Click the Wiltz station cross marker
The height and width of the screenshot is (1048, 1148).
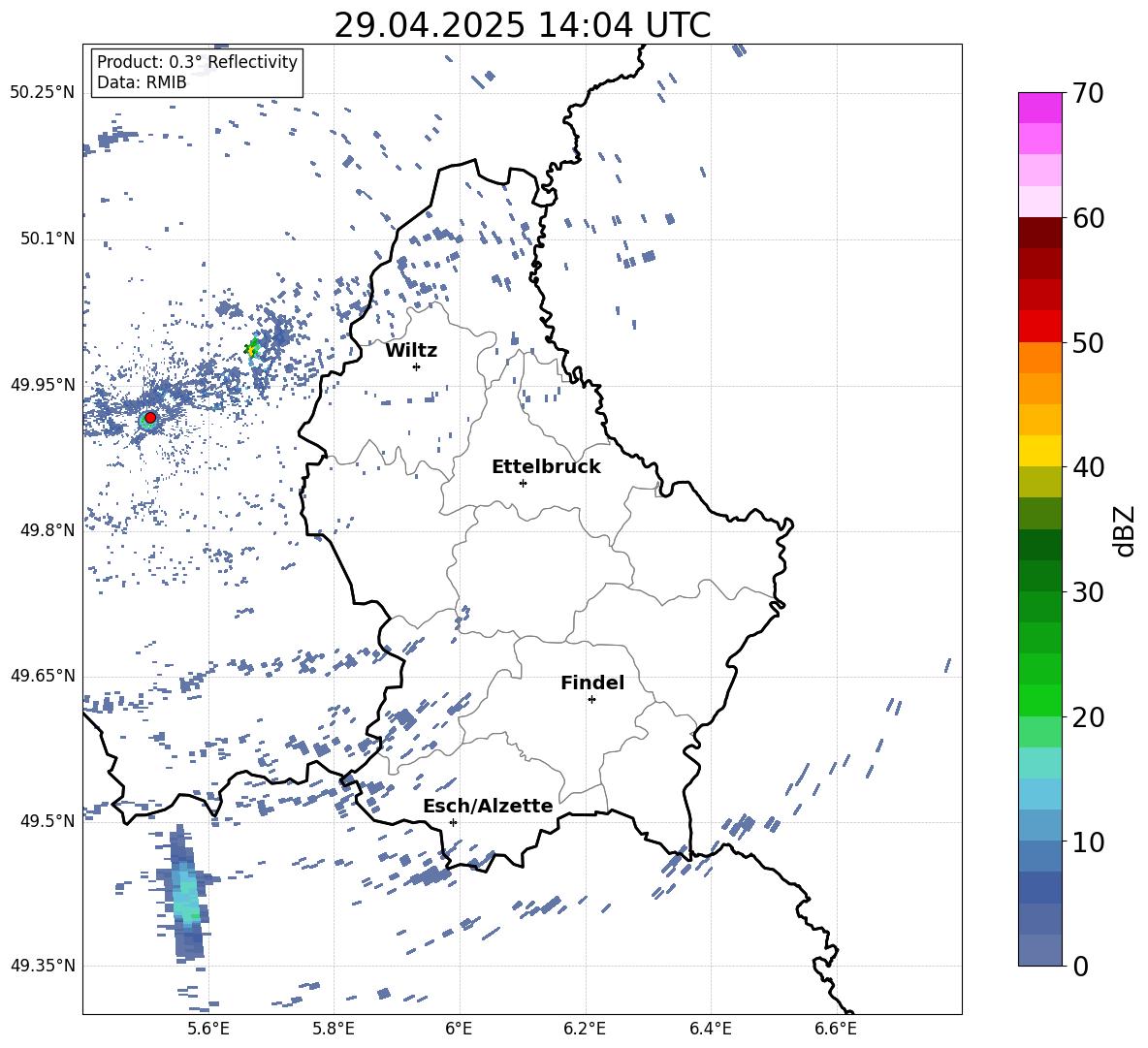416,366
